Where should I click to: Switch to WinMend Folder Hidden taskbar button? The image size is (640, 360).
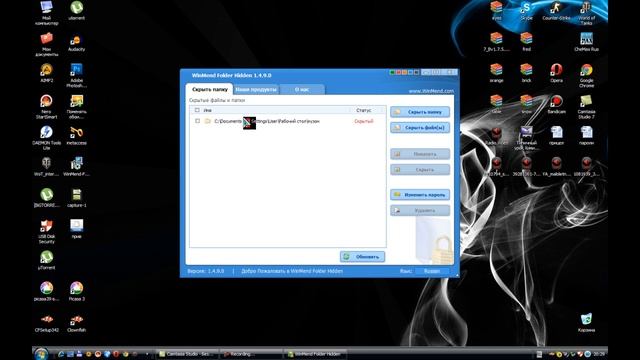click(x=315, y=354)
